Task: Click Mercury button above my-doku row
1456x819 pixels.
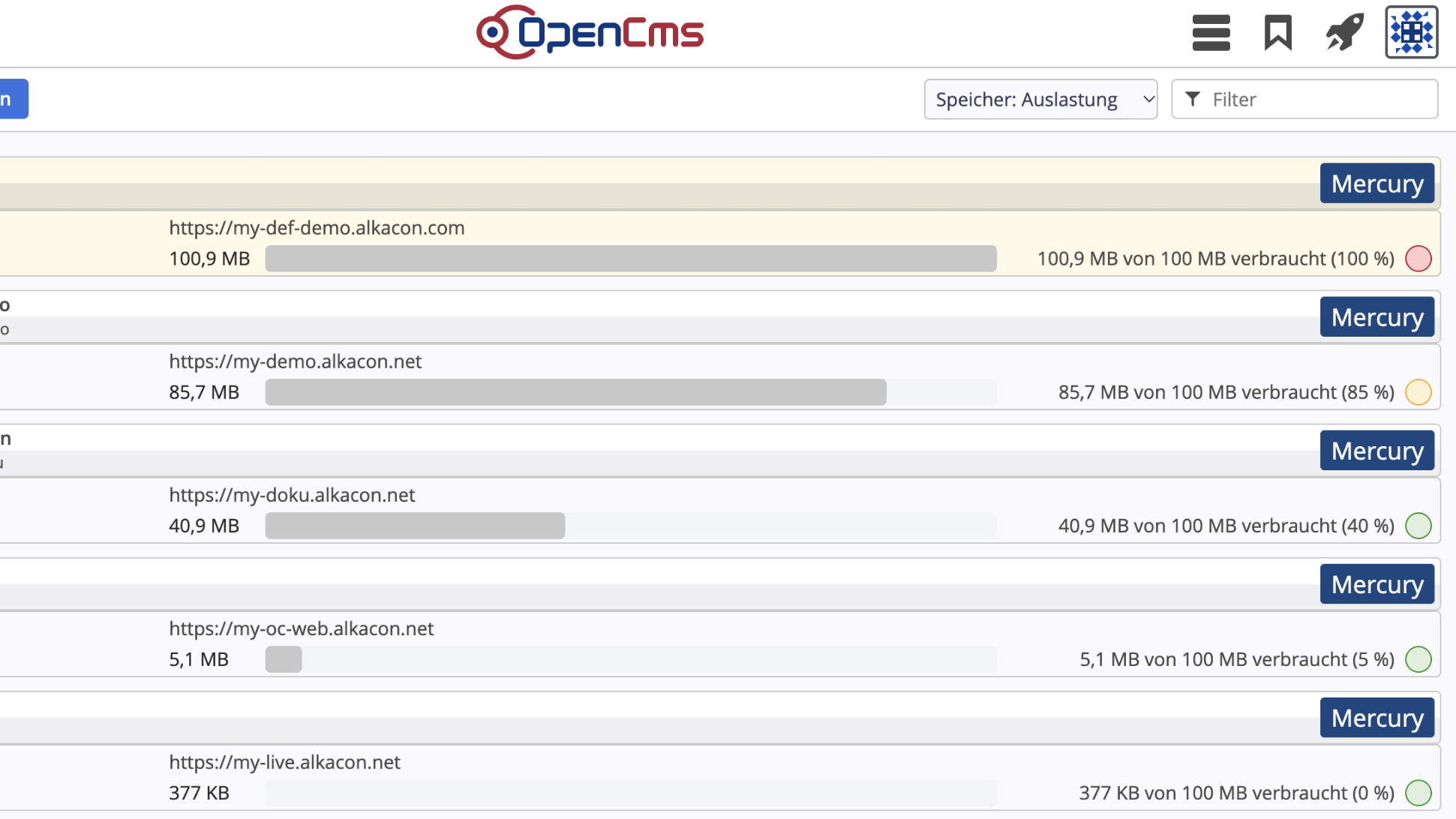Action: tap(1376, 451)
